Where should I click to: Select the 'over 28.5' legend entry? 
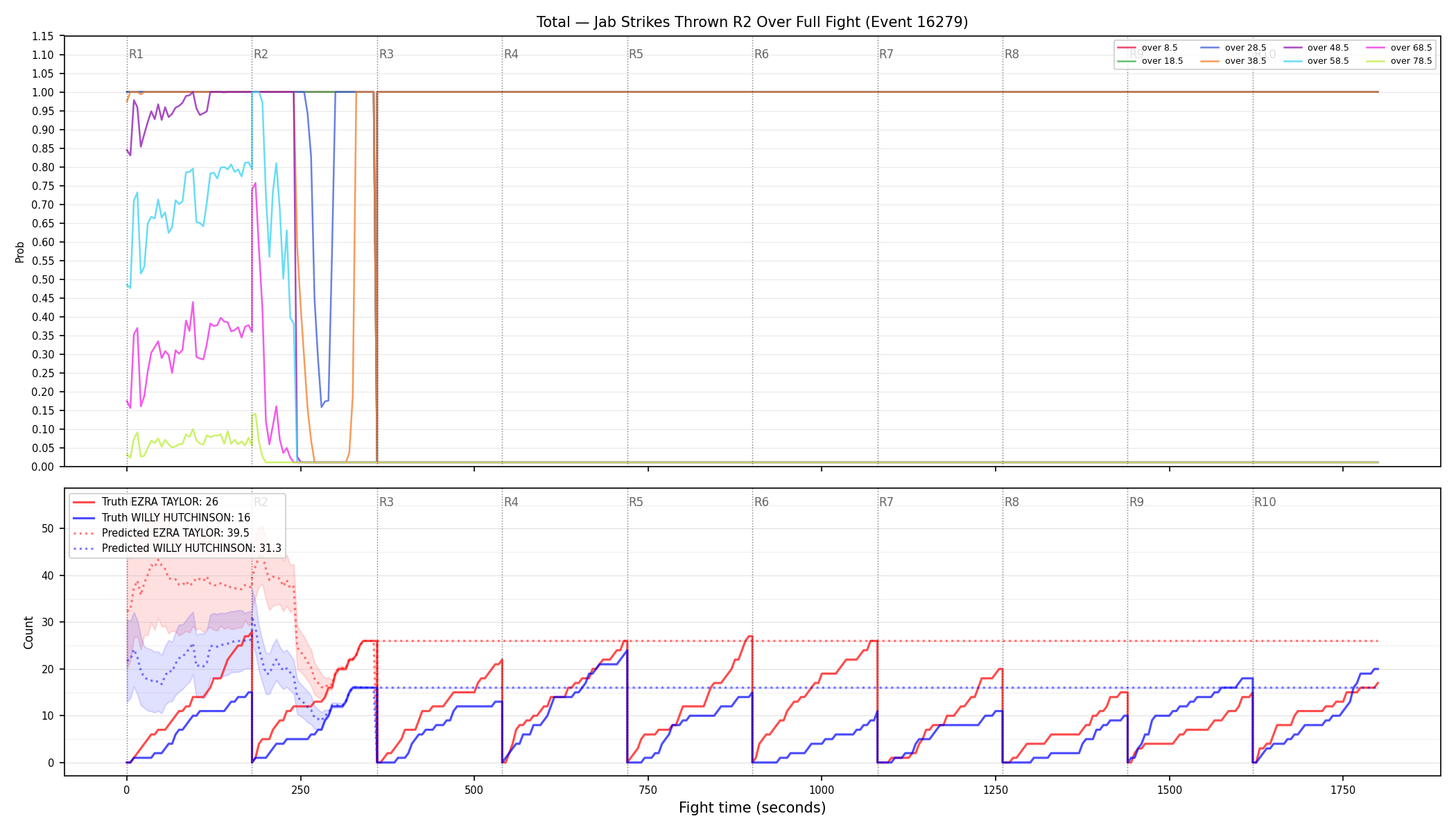[1233, 48]
